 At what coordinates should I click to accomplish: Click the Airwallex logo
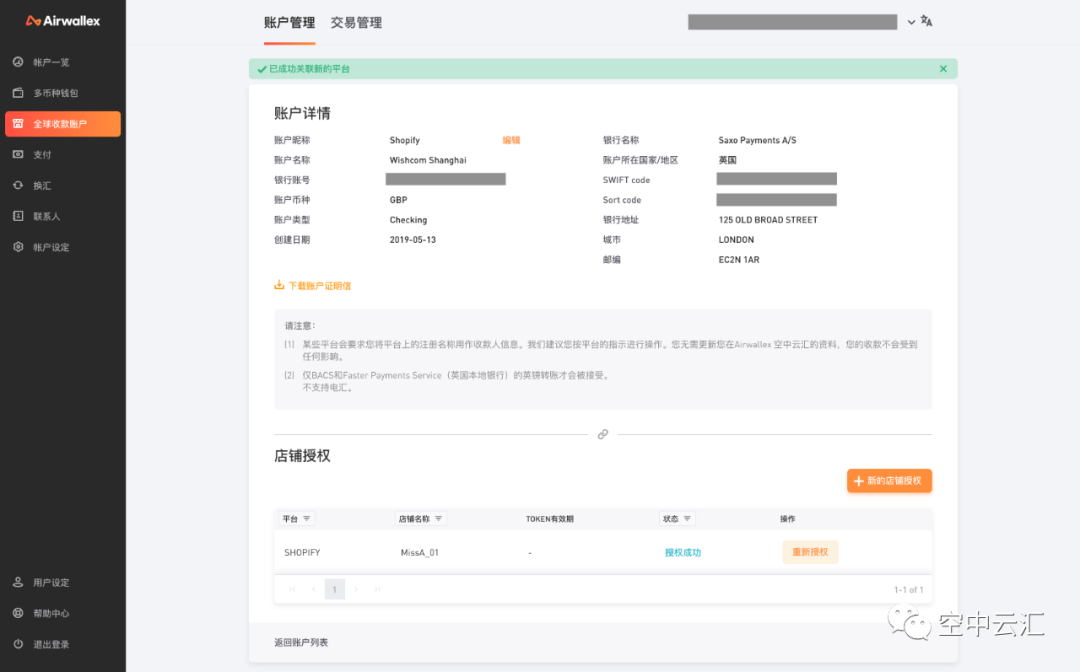pyautogui.click(x=62, y=21)
